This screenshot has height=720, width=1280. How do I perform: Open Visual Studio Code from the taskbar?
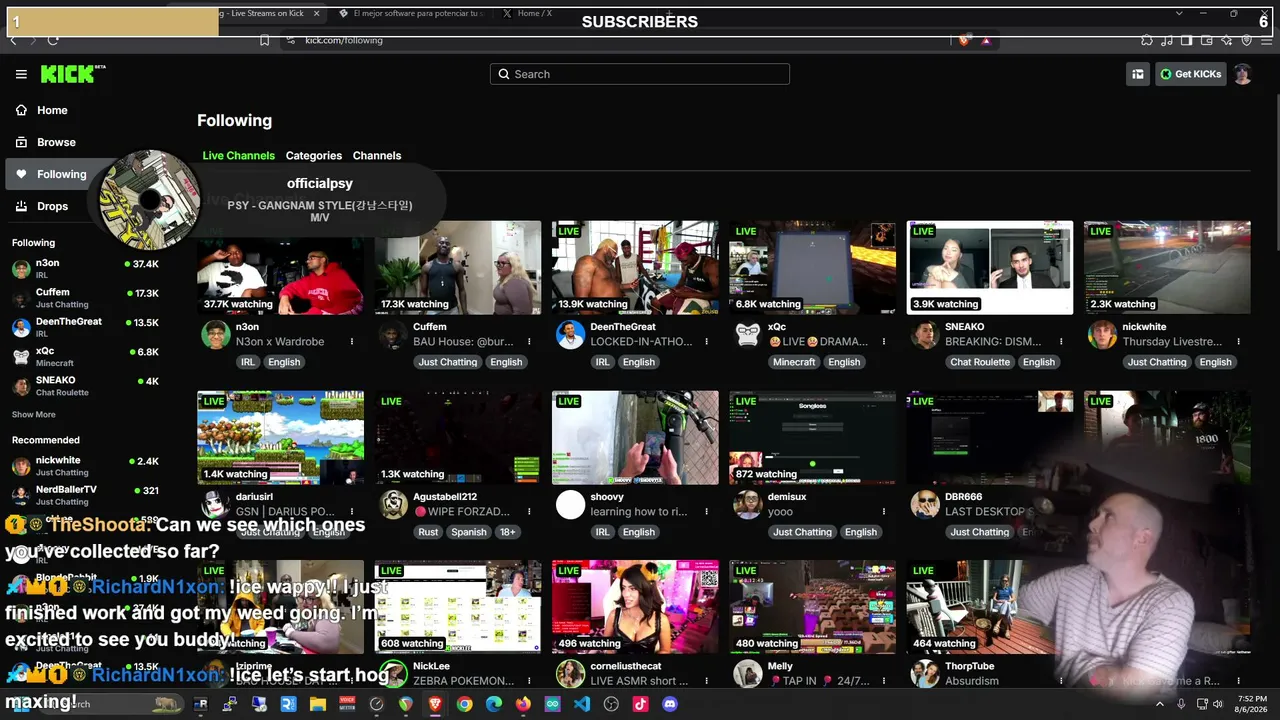pyautogui.click(x=582, y=704)
